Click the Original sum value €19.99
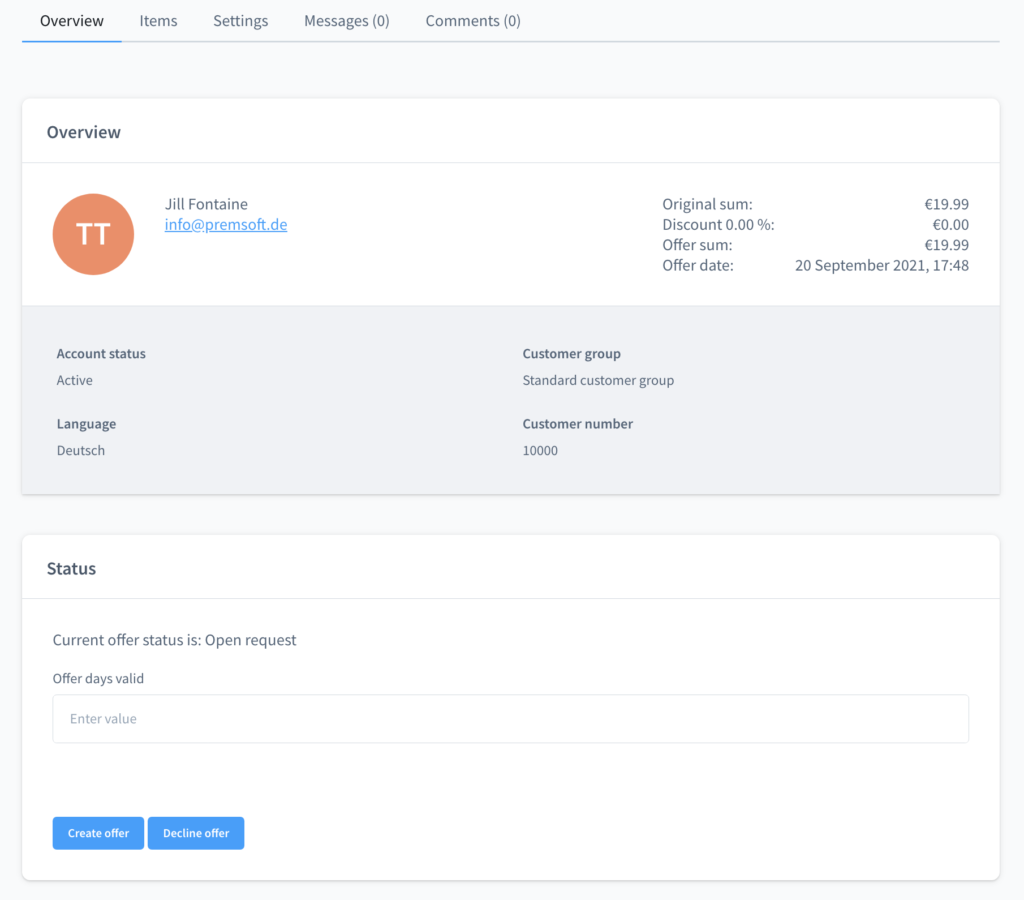This screenshot has height=900, width=1024. point(946,204)
